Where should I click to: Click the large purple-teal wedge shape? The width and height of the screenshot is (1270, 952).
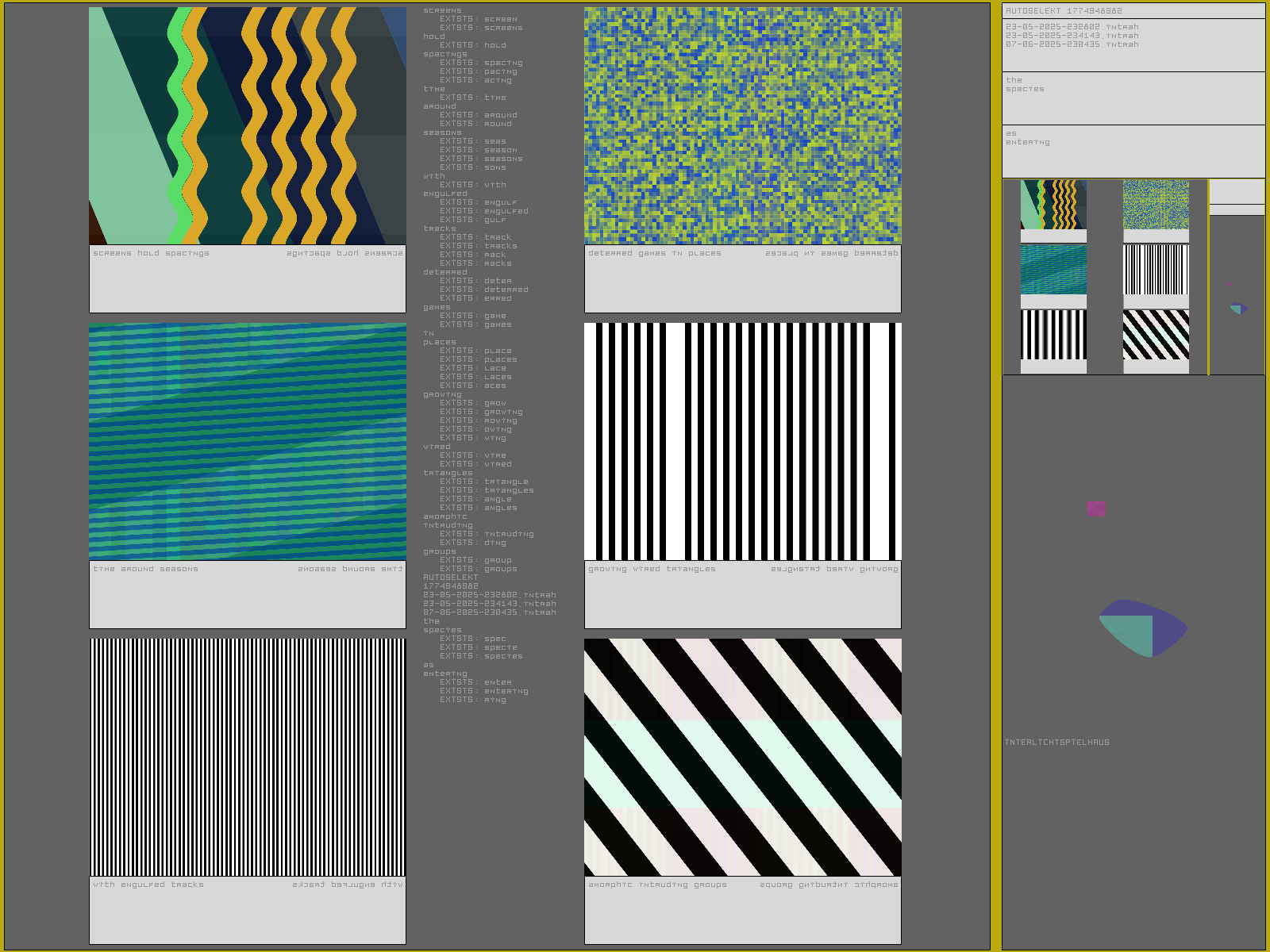[x=1143, y=628]
